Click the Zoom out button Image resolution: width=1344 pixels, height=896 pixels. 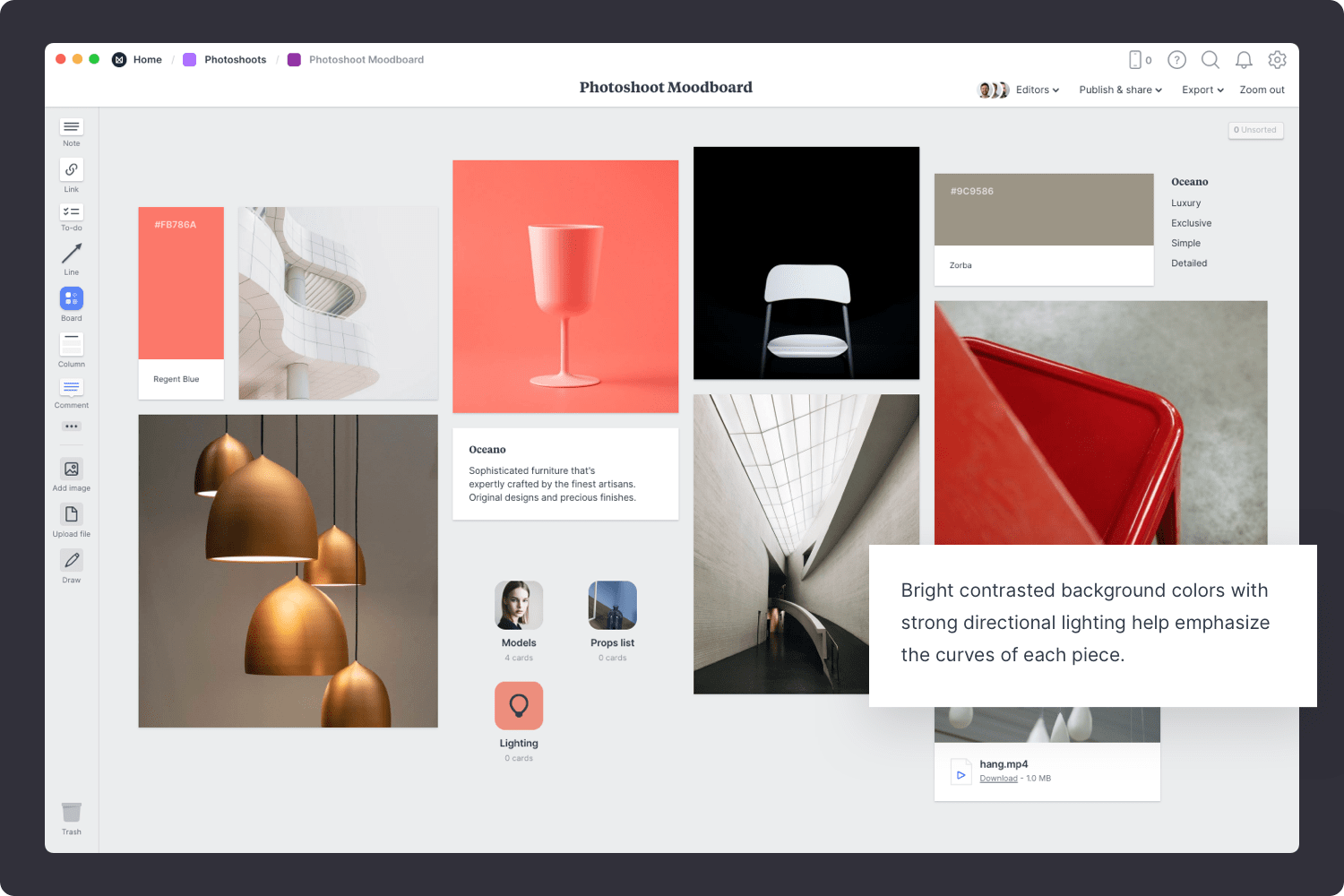[x=1262, y=90]
